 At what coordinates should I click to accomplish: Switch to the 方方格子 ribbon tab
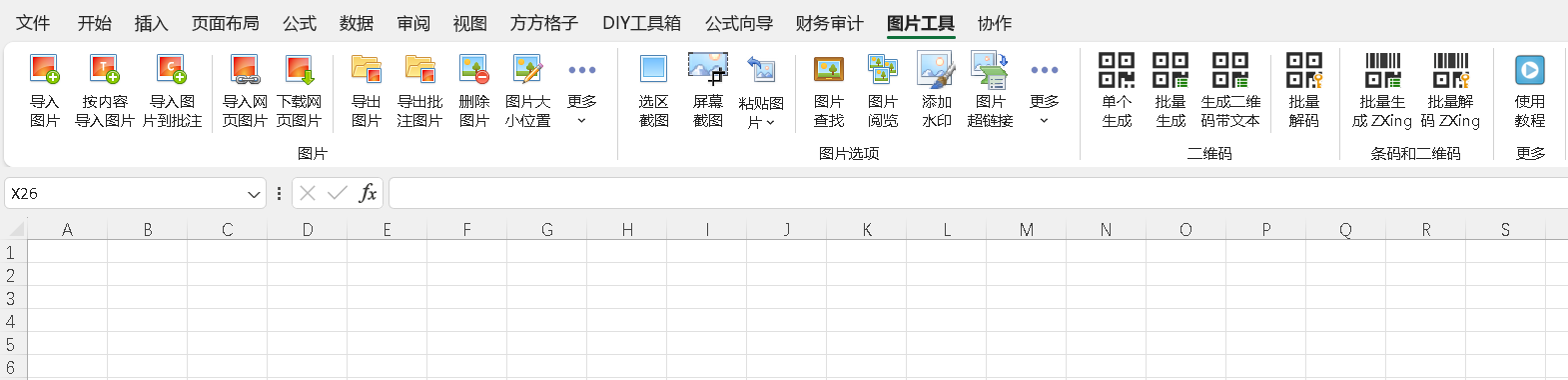pos(544,23)
